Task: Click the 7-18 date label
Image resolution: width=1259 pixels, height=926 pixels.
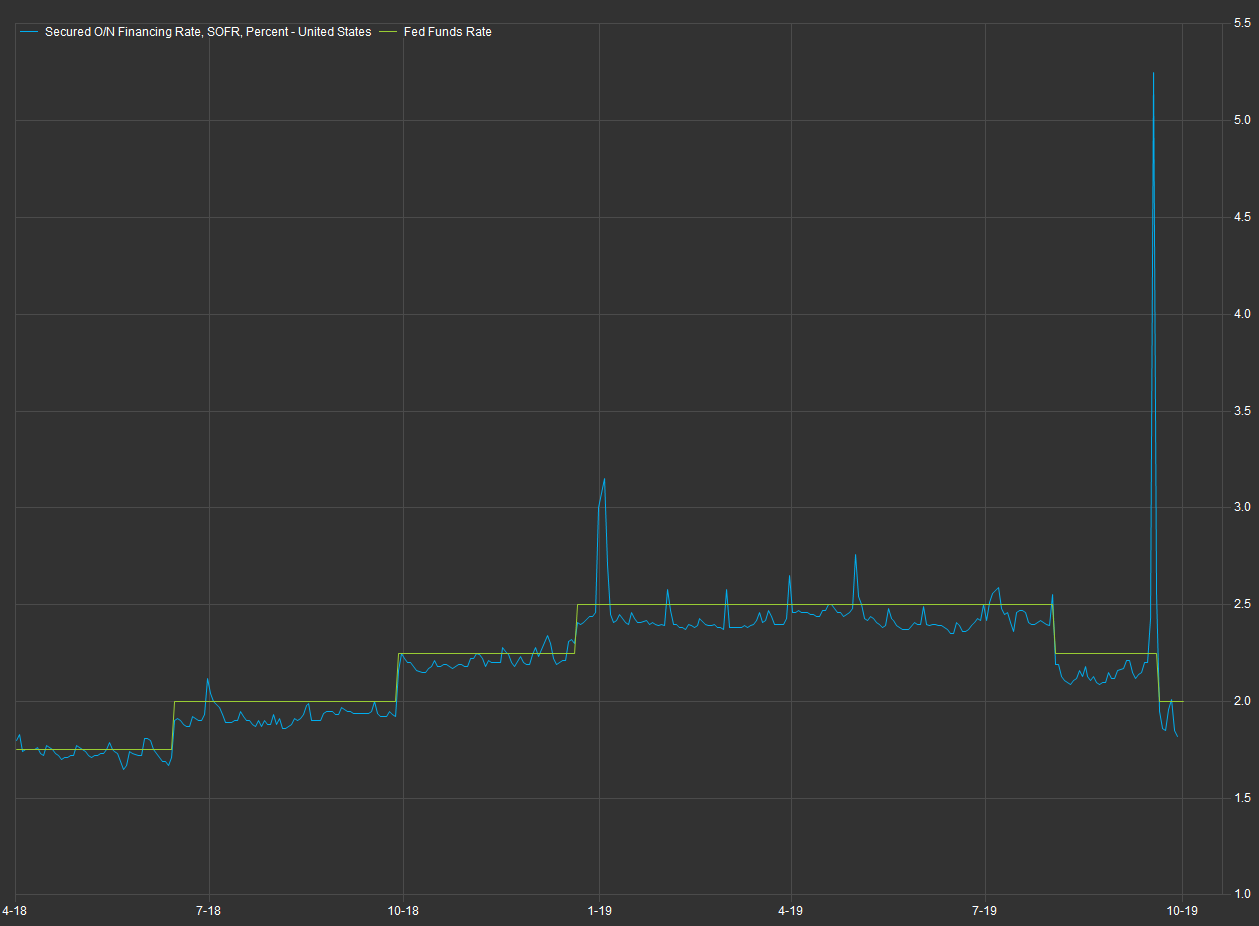Action: (209, 911)
